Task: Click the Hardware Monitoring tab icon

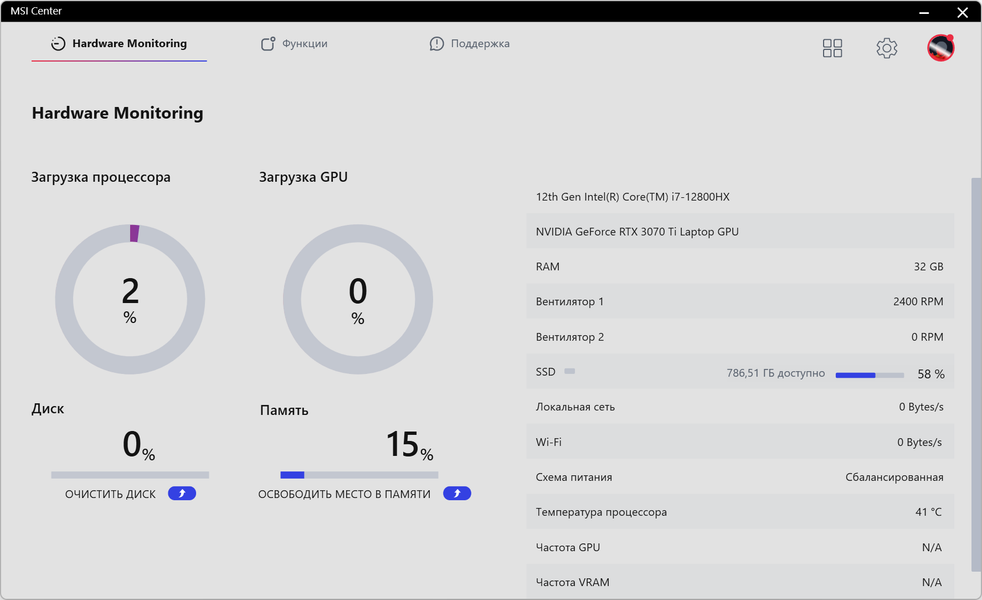Action: [58, 44]
